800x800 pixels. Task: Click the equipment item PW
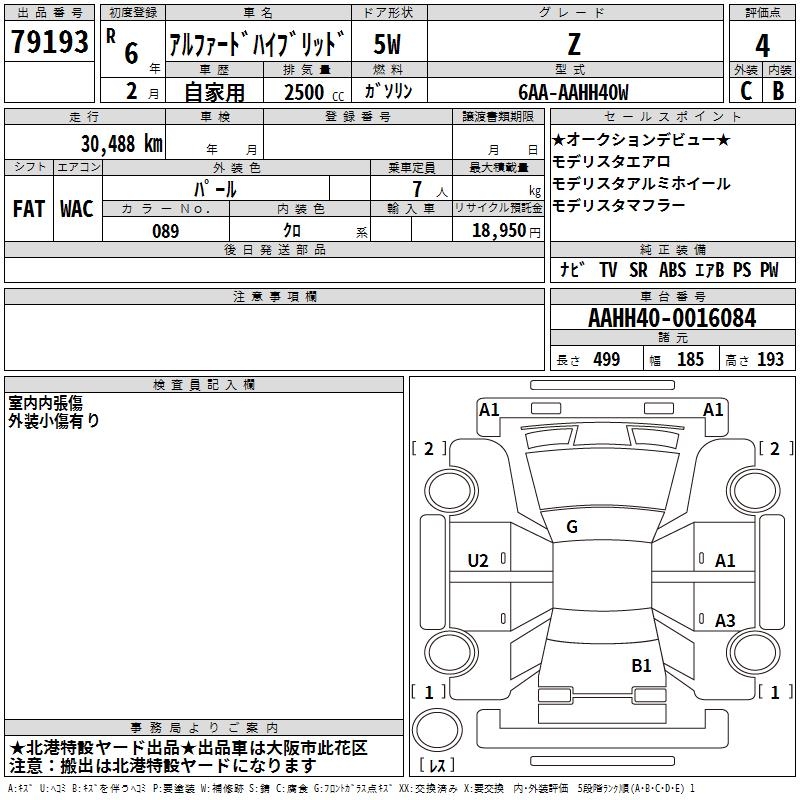769,270
